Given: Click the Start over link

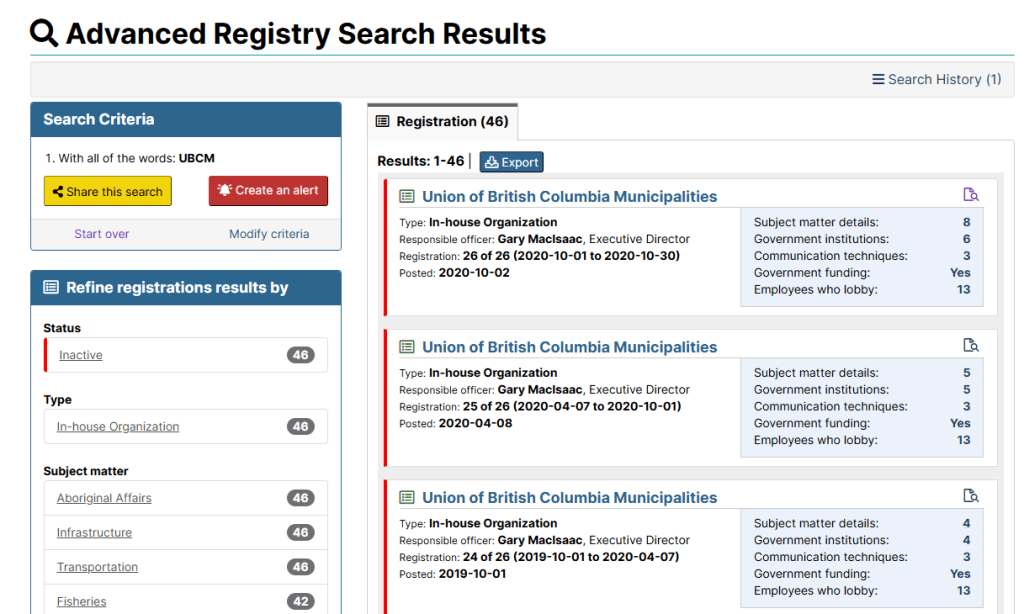Looking at the screenshot, I should [x=102, y=234].
